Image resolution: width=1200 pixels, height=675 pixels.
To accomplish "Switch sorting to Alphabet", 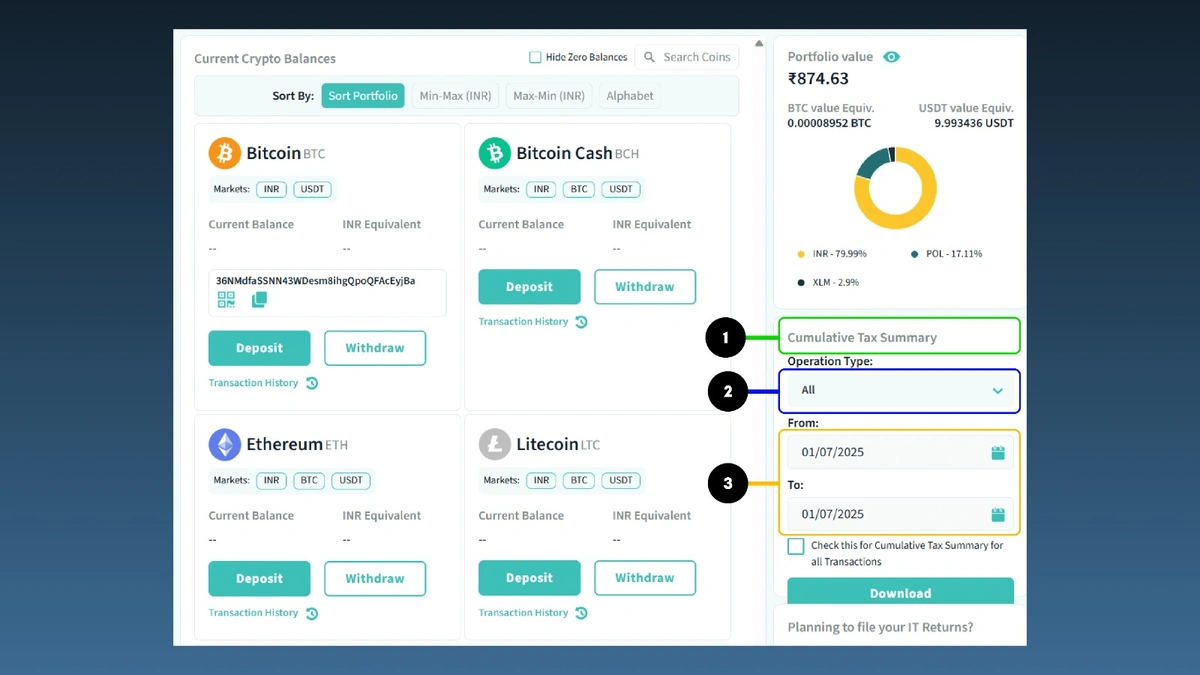I will [630, 96].
